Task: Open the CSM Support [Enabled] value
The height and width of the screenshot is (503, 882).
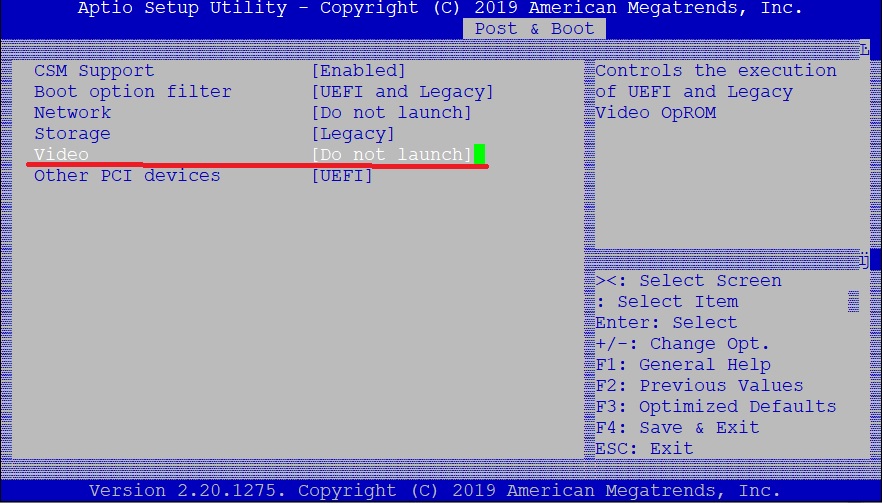Action: point(358,71)
